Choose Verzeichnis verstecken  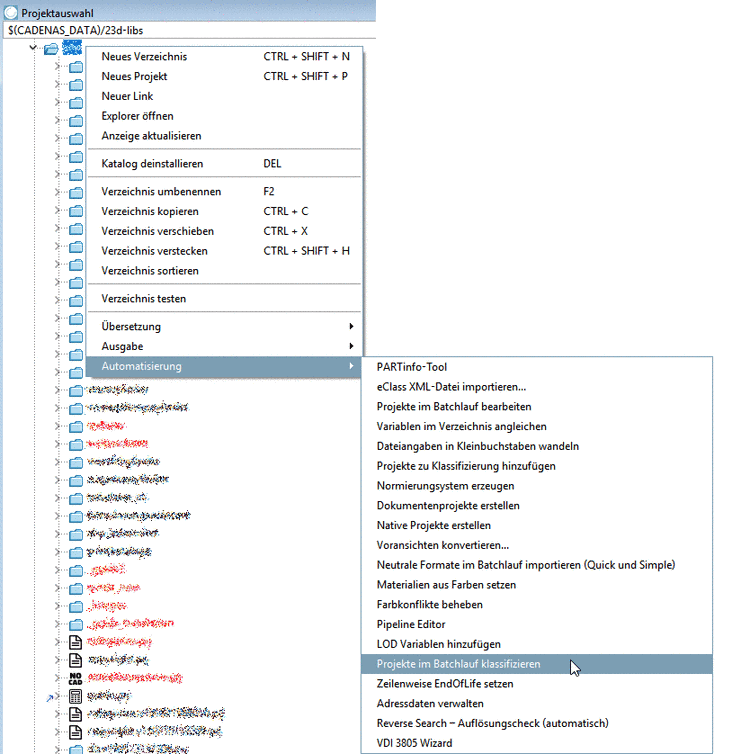pyautogui.click(x=224, y=251)
